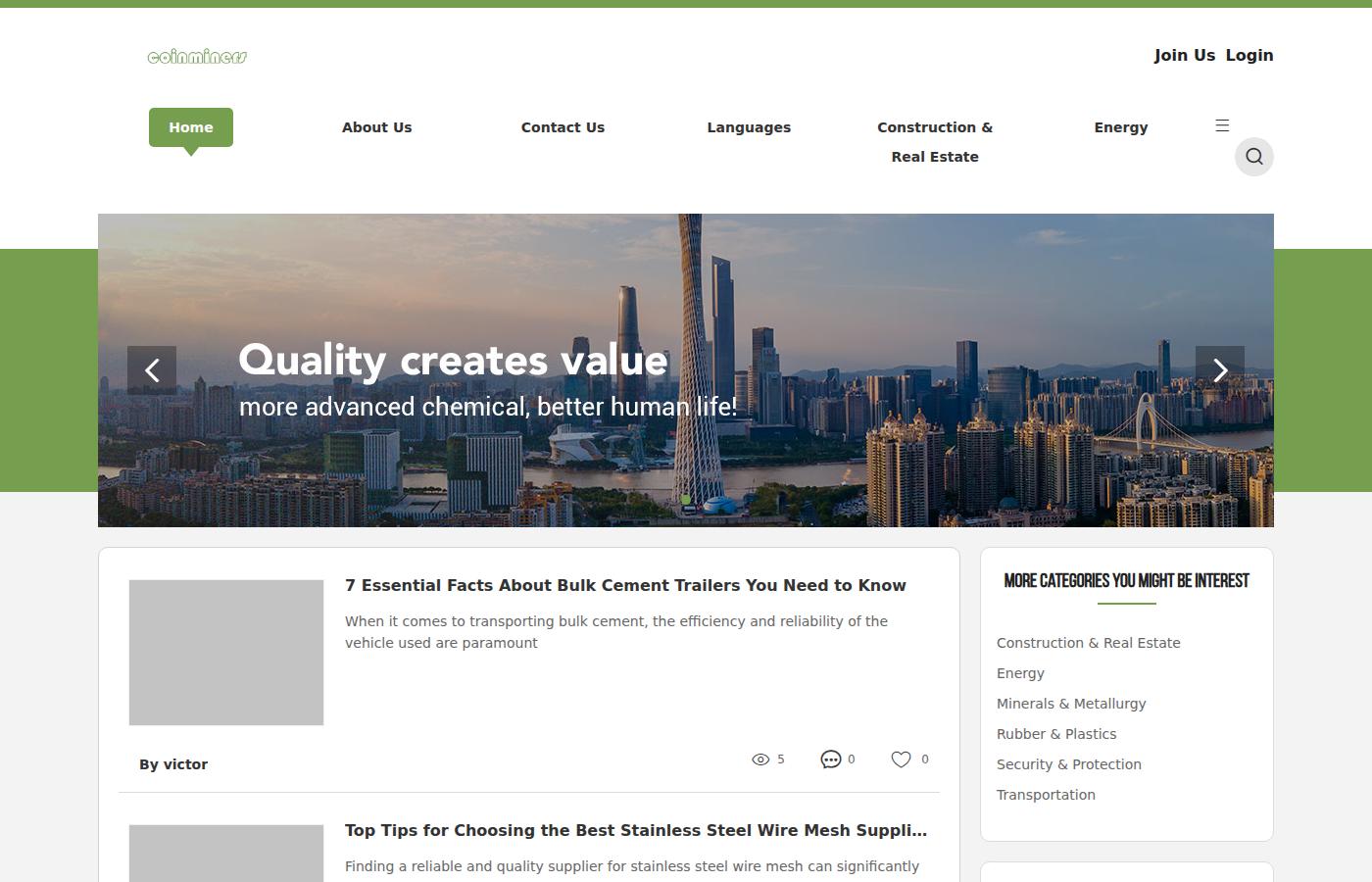Open sidebar category Construction & Real Estate

point(1089,643)
